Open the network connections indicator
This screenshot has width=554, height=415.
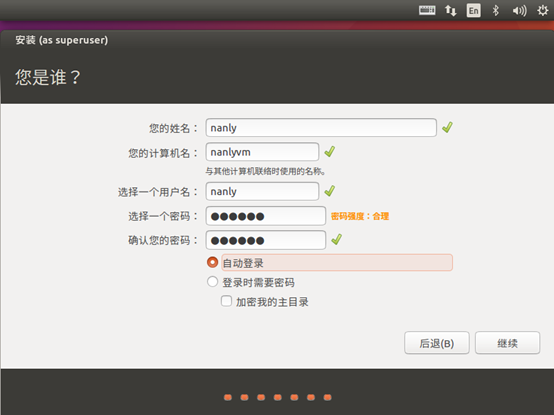pos(450,10)
